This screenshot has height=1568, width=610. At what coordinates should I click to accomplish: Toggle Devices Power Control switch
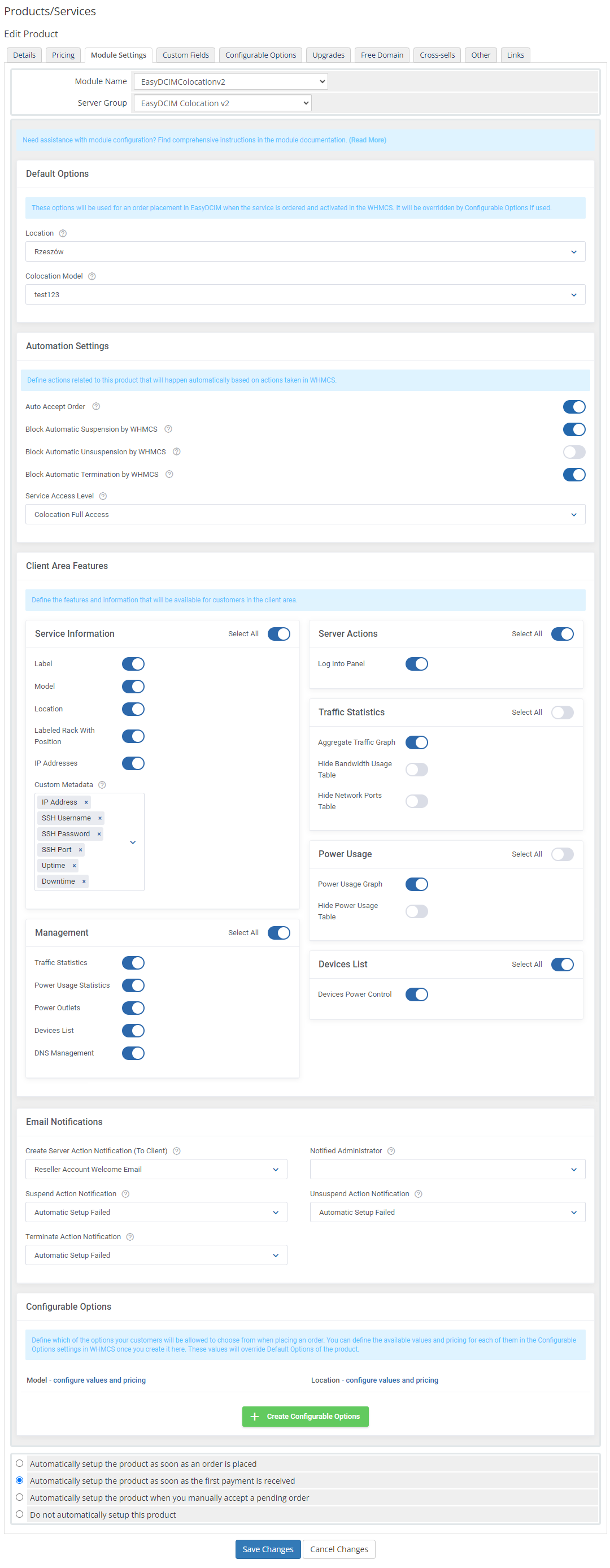tap(417, 994)
